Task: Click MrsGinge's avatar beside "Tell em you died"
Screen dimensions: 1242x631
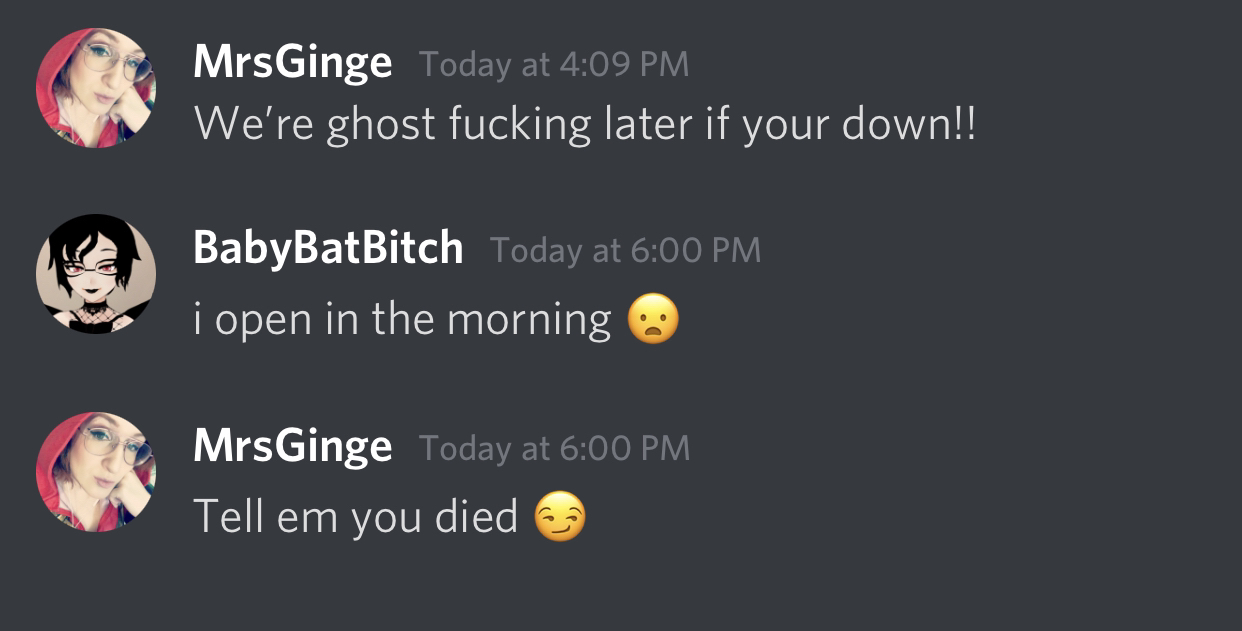Action: [x=96, y=472]
